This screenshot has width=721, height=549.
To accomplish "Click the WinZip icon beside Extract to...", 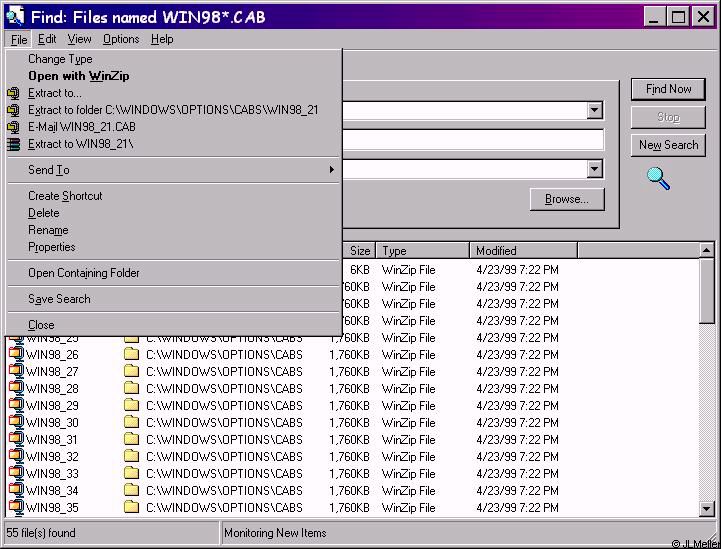I will click(14, 93).
